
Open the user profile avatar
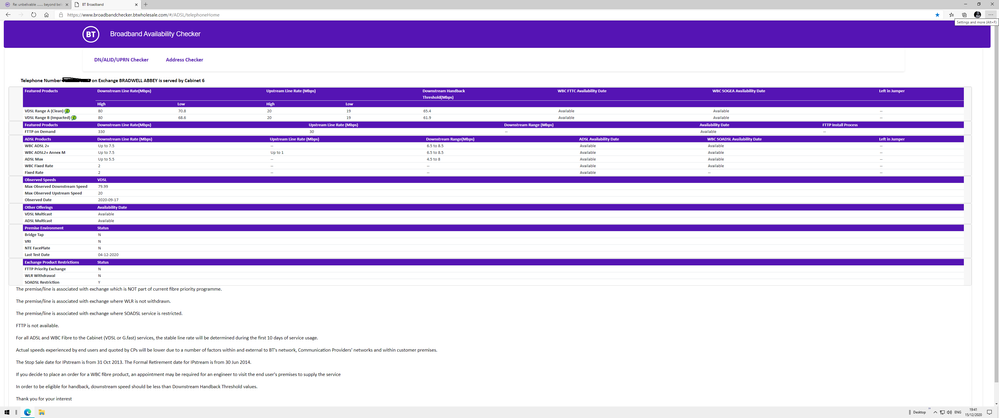pos(978,15)
